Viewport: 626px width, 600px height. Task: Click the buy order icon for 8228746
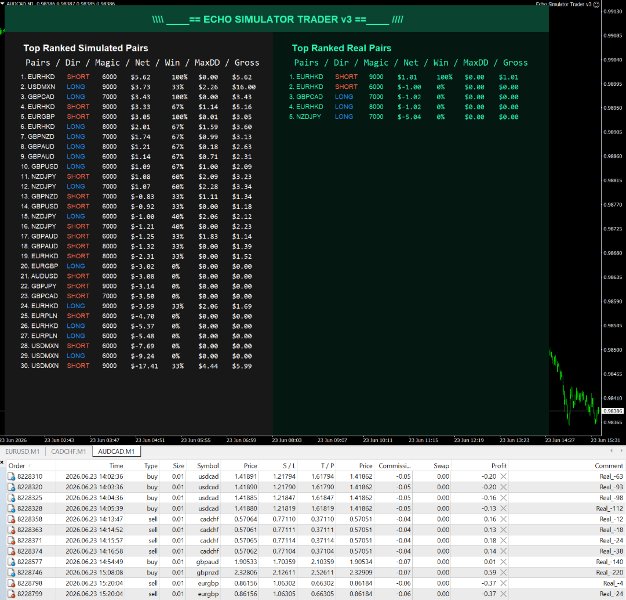(11, 572)
